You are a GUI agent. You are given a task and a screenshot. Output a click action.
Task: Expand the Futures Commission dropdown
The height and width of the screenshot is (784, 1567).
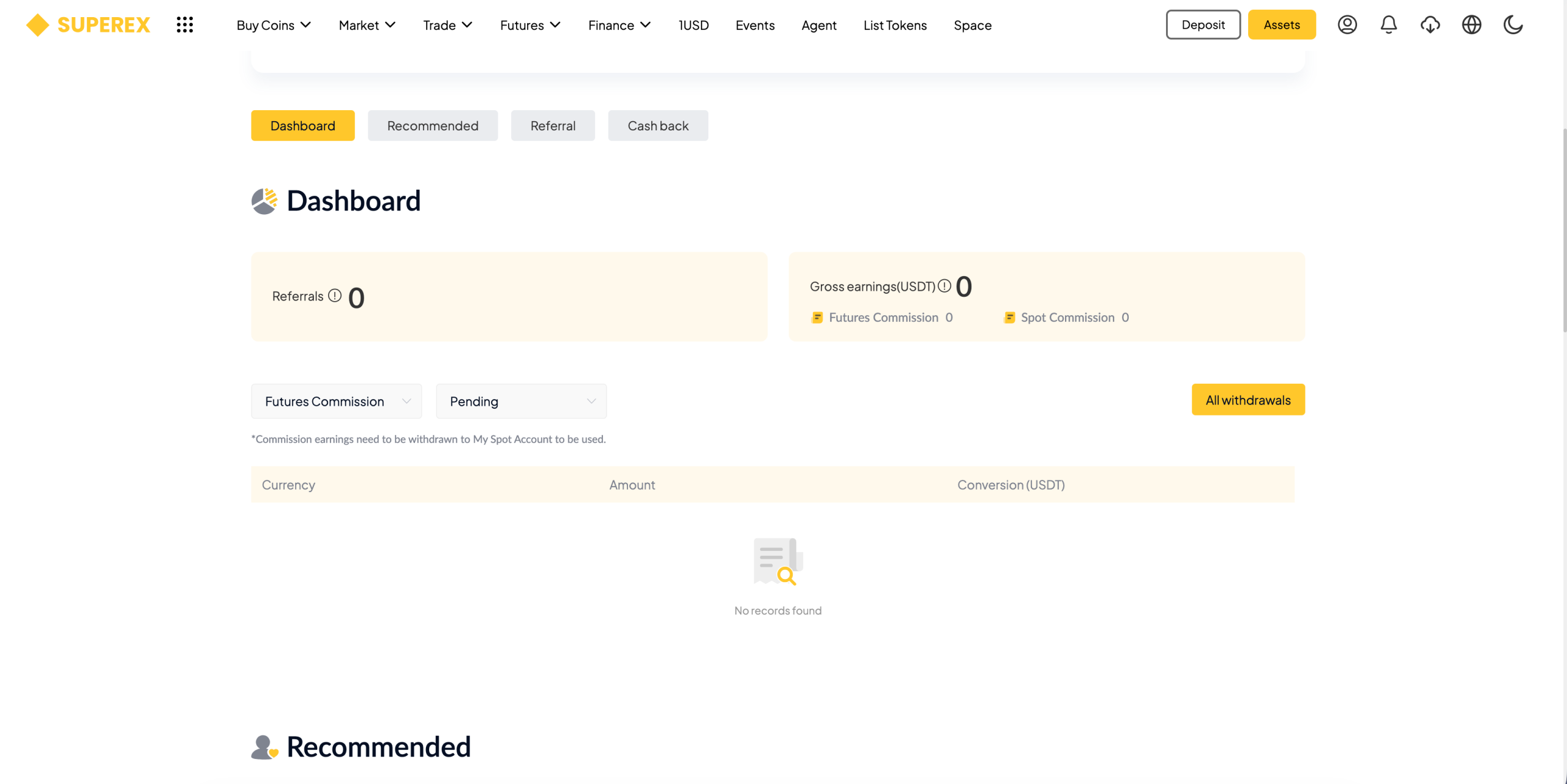click(337, 401)
